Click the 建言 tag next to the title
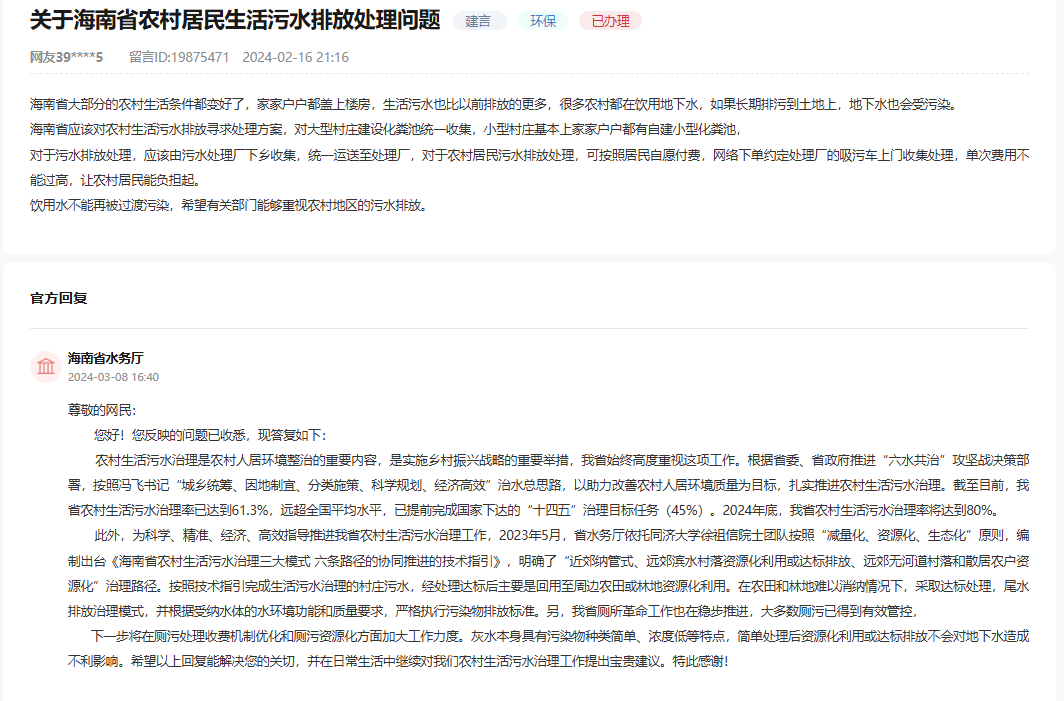The height and width of the screenshot is (701, 1064). (479, 21)
